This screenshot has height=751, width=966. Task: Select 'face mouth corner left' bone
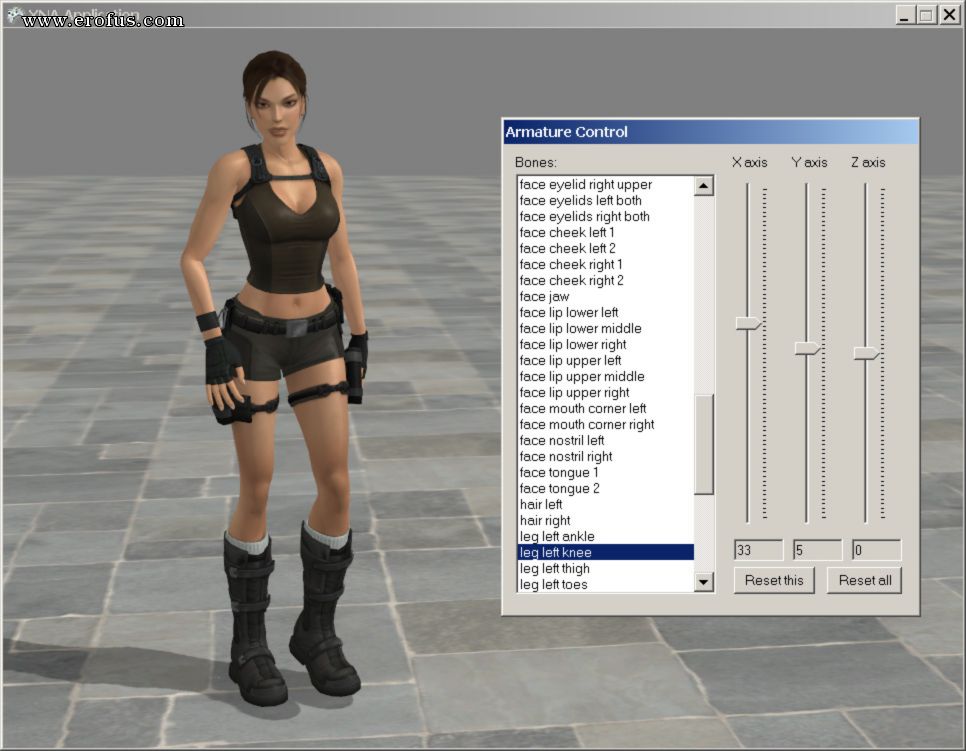(606, 408)
